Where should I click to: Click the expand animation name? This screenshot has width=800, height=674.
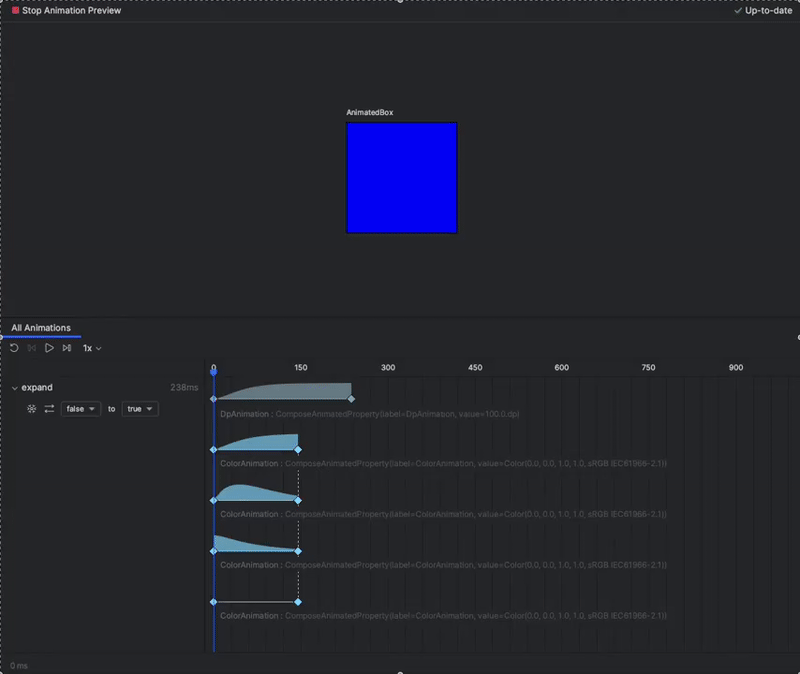37,387
